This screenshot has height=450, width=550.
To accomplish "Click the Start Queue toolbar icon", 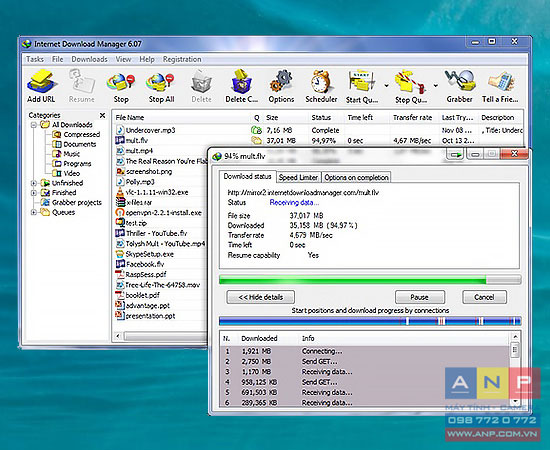I will coord(362,86).
